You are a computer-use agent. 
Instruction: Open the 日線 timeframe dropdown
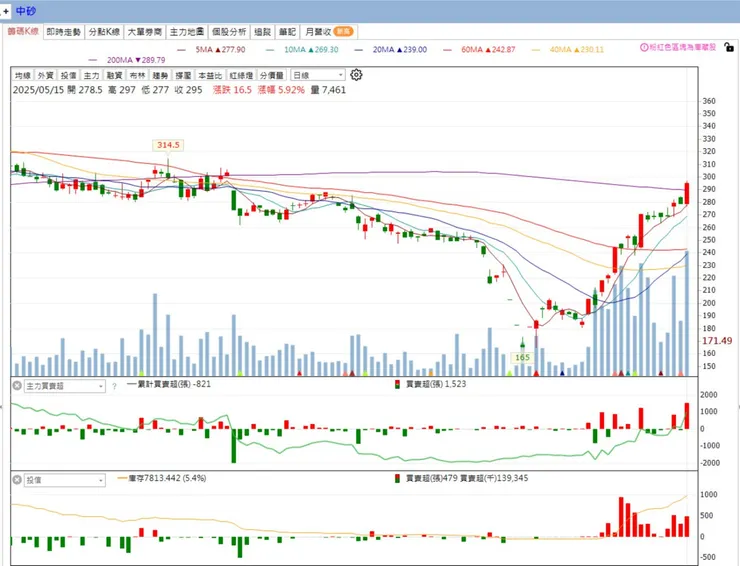click(318, 75)
